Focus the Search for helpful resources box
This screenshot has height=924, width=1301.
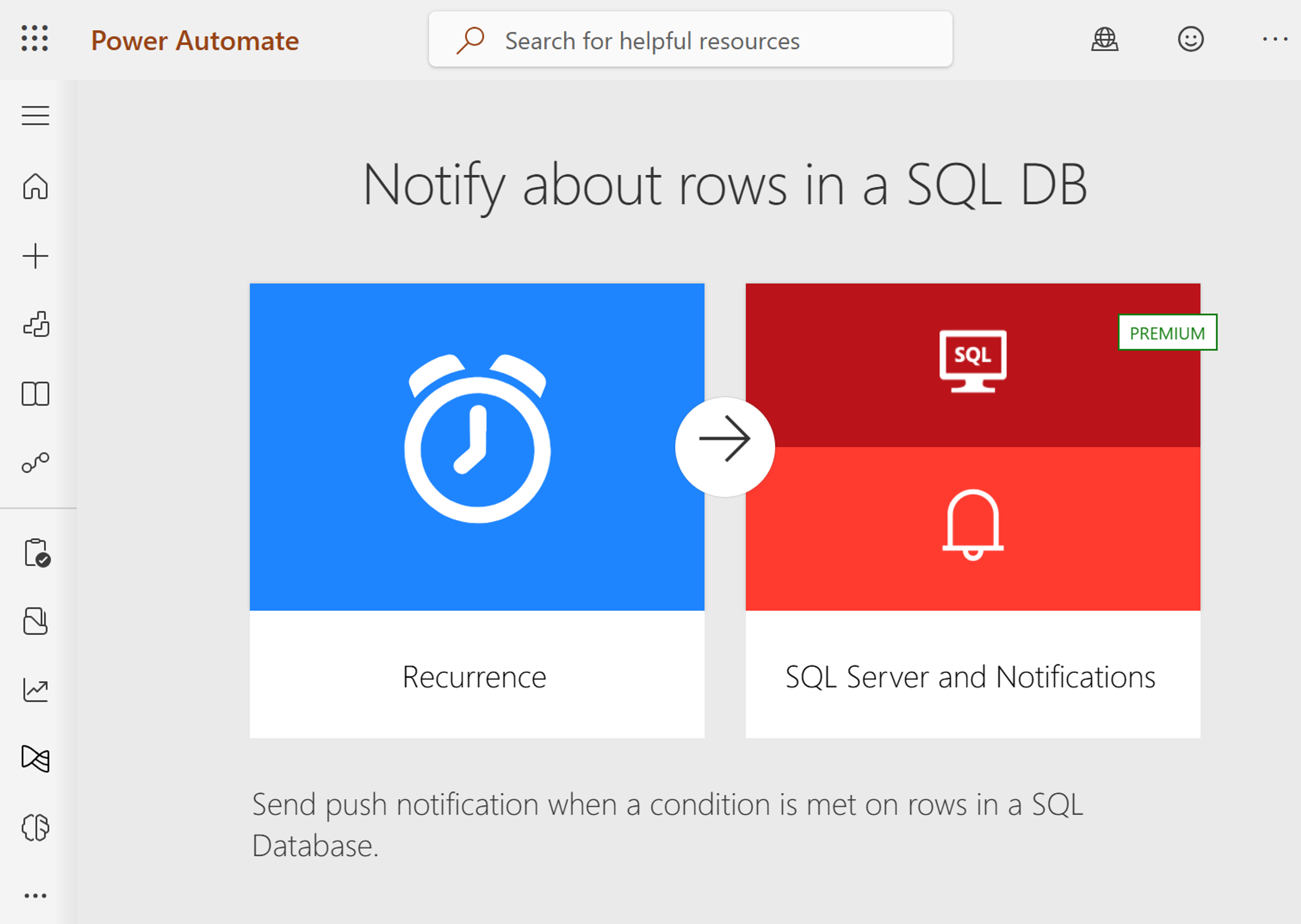(x=690, y=39)
